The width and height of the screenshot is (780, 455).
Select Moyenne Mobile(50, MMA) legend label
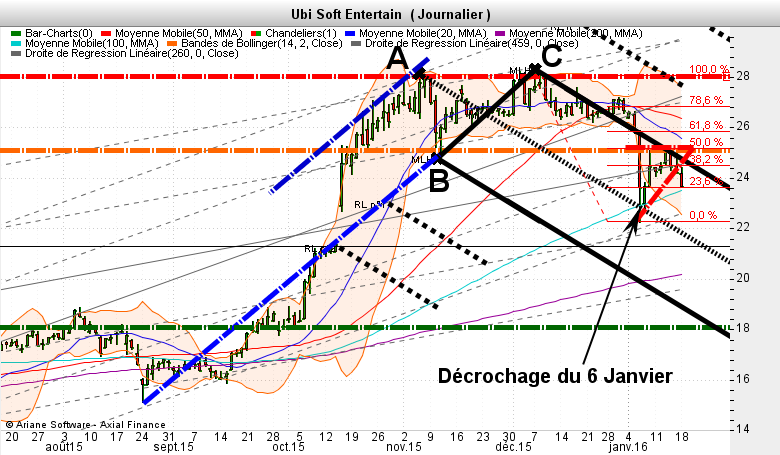(x=179, y=33)
